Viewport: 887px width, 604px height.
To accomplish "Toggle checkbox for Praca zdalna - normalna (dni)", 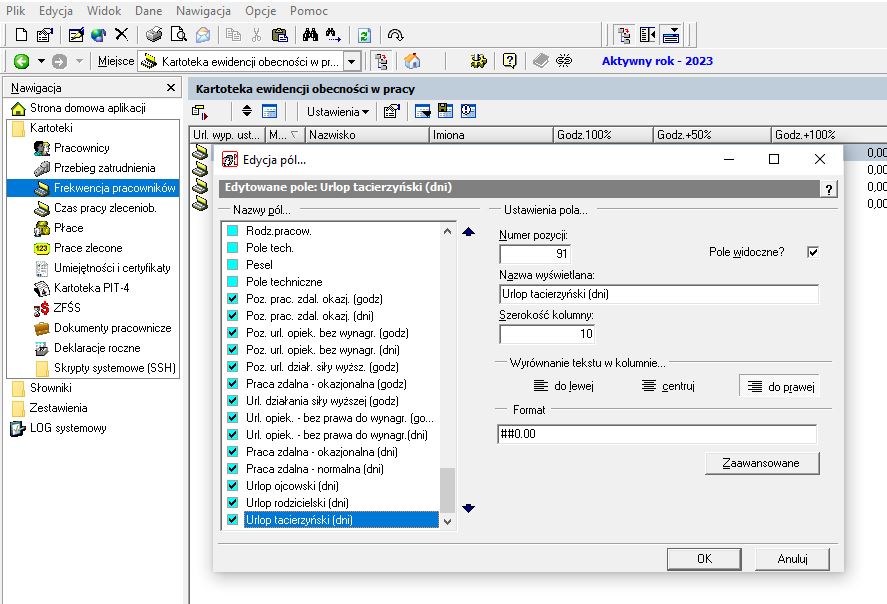I will pyautogui.click(x=232, y=468).
